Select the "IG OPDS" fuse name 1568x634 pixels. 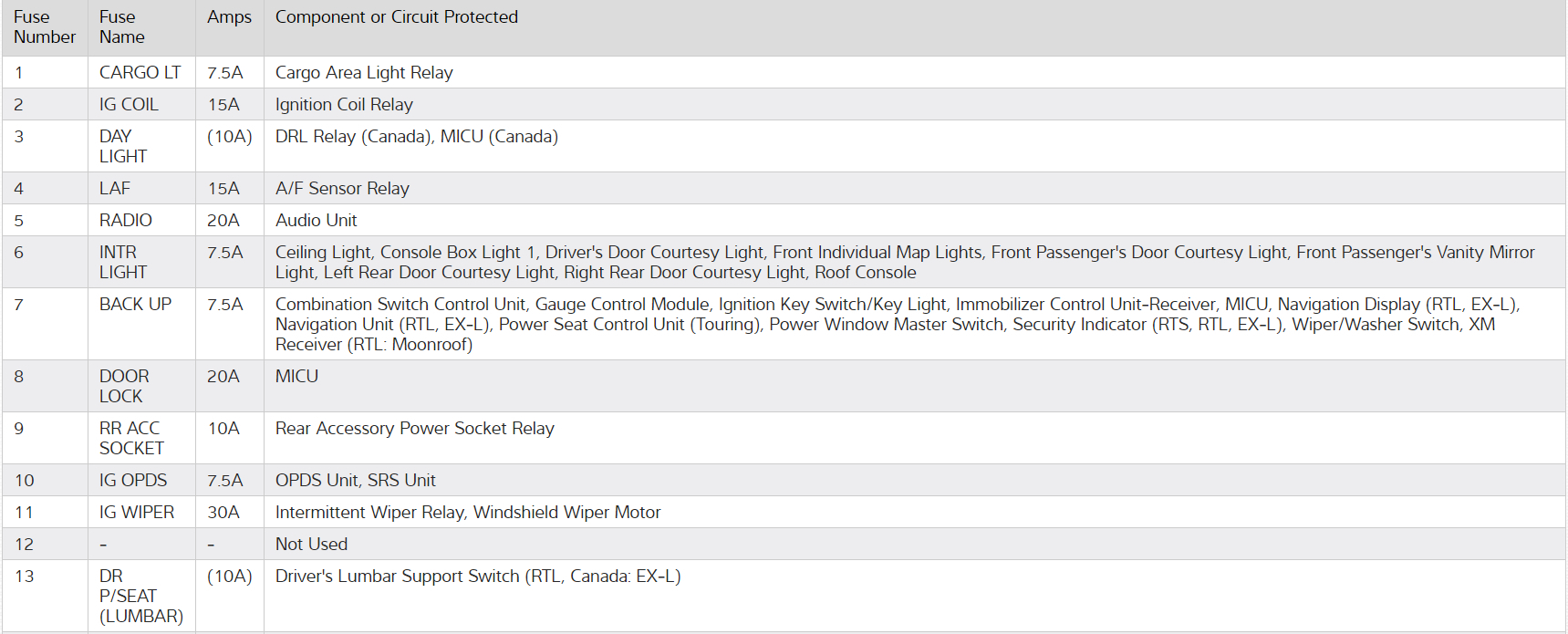[133, 481]
